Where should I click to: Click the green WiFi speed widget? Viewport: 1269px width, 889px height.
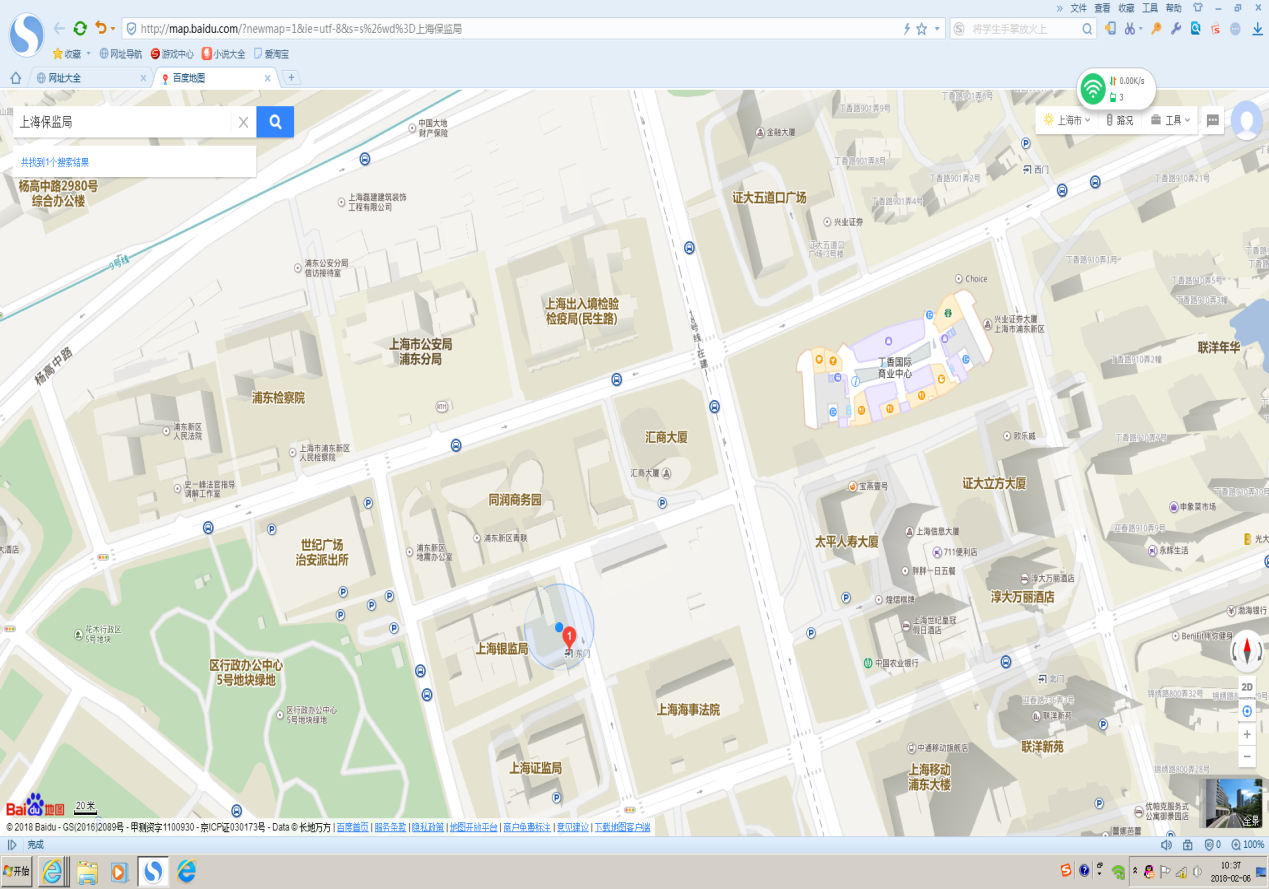click(x=1116, y=89)
